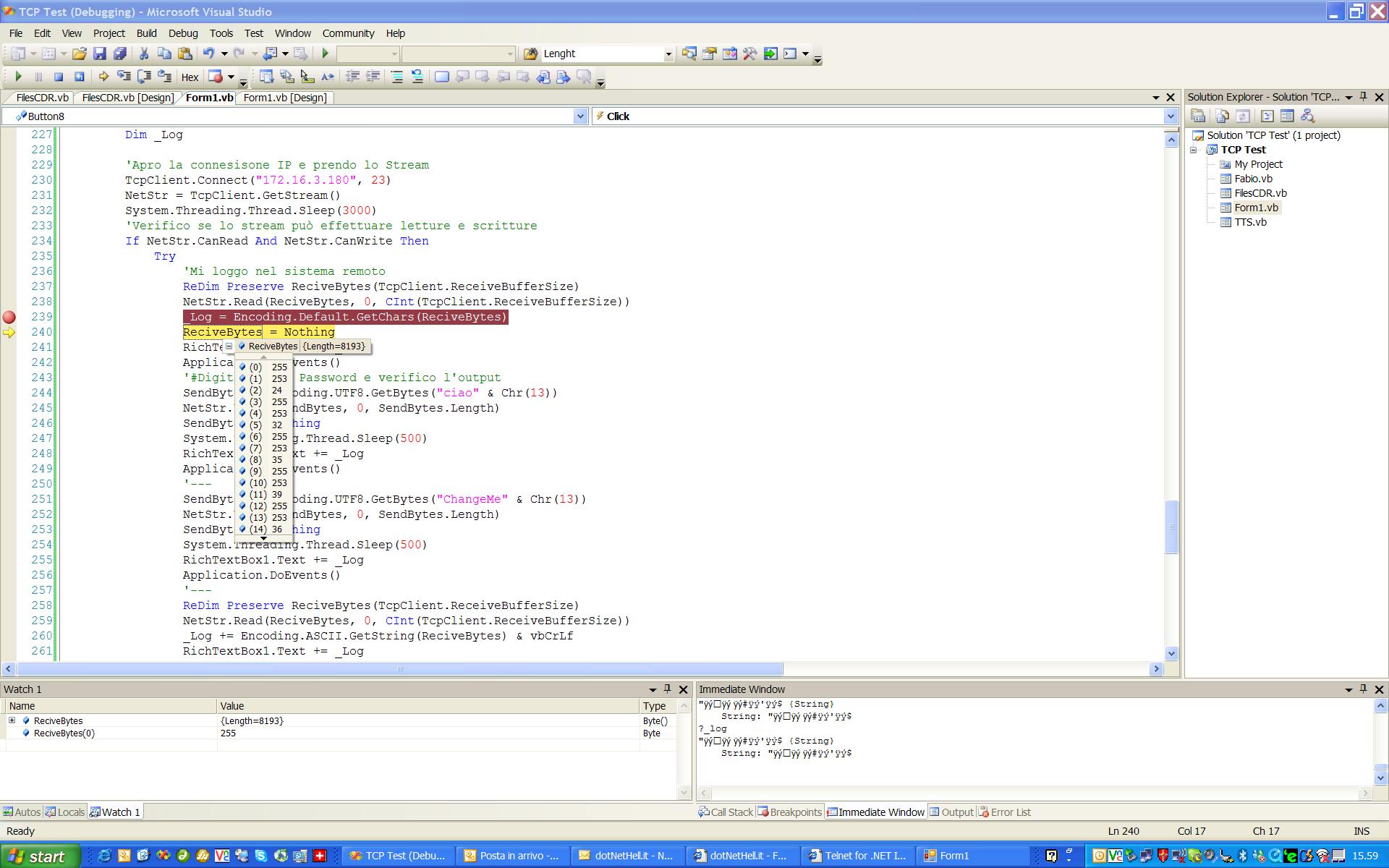Code editor vertical scrollbar thumb
The height and width of the screenshot is (868, 1389).
(x=1172, y=527)
